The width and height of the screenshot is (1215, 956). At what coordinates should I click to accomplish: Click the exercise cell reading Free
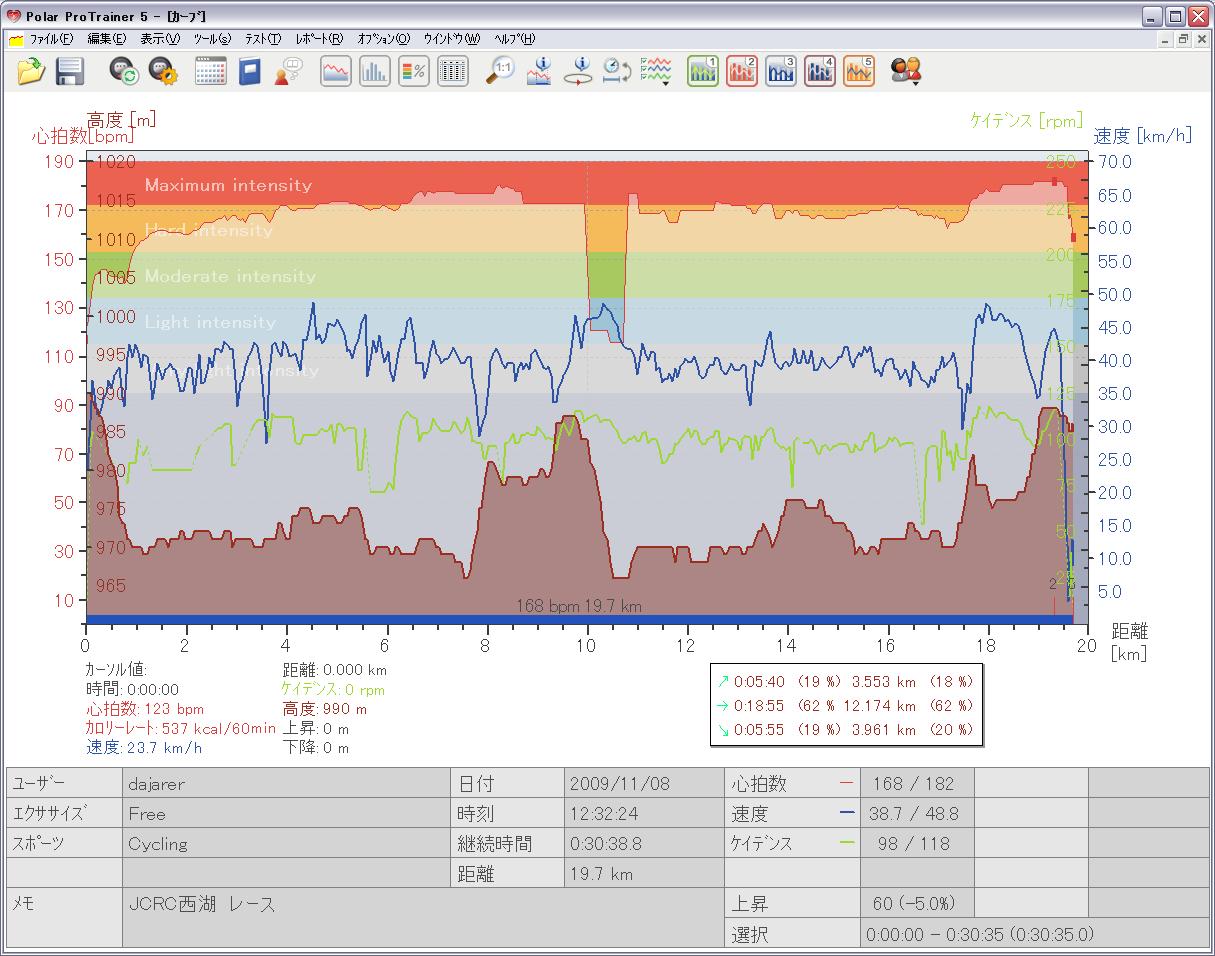285,813
